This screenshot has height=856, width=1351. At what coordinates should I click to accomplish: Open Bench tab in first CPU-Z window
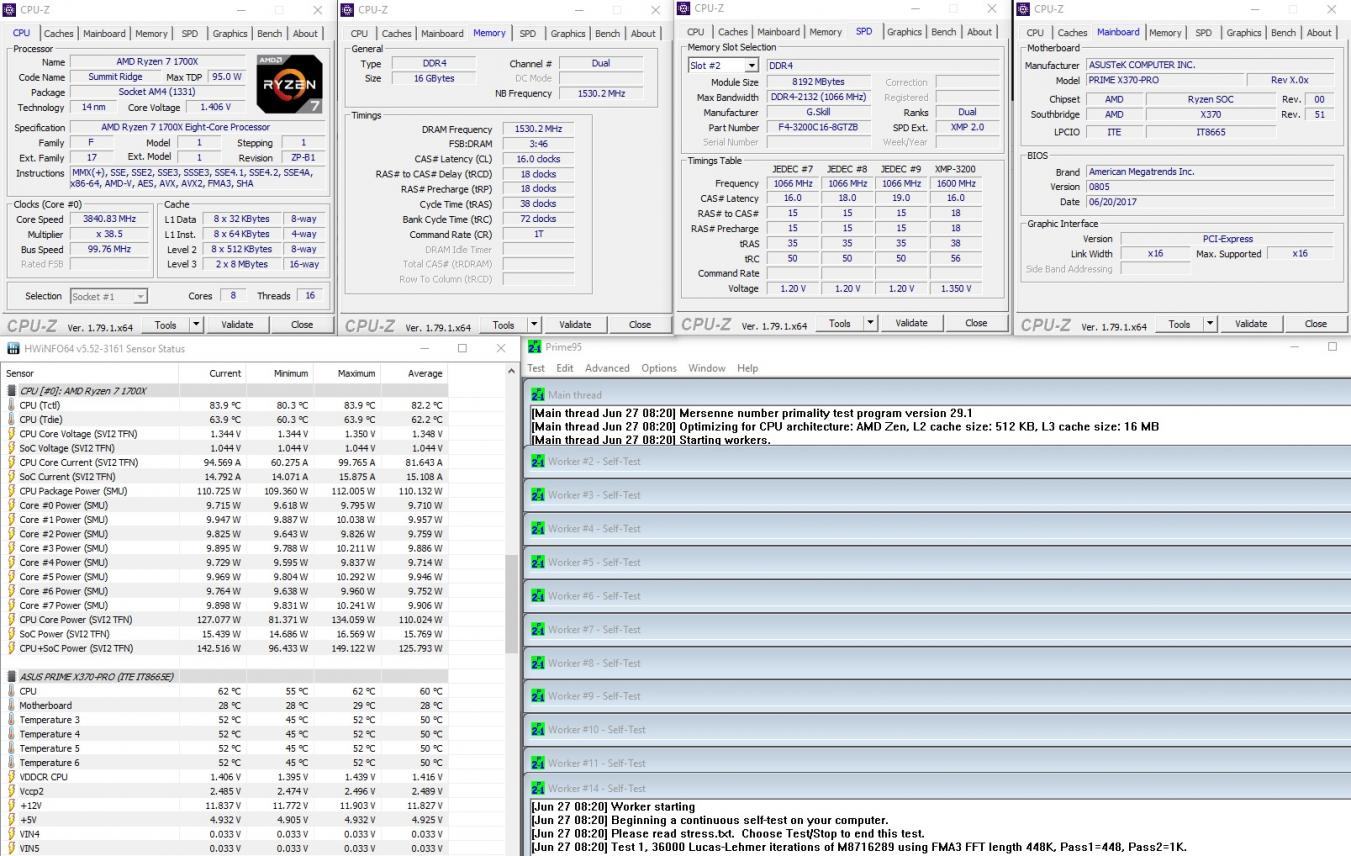(270, 33)
